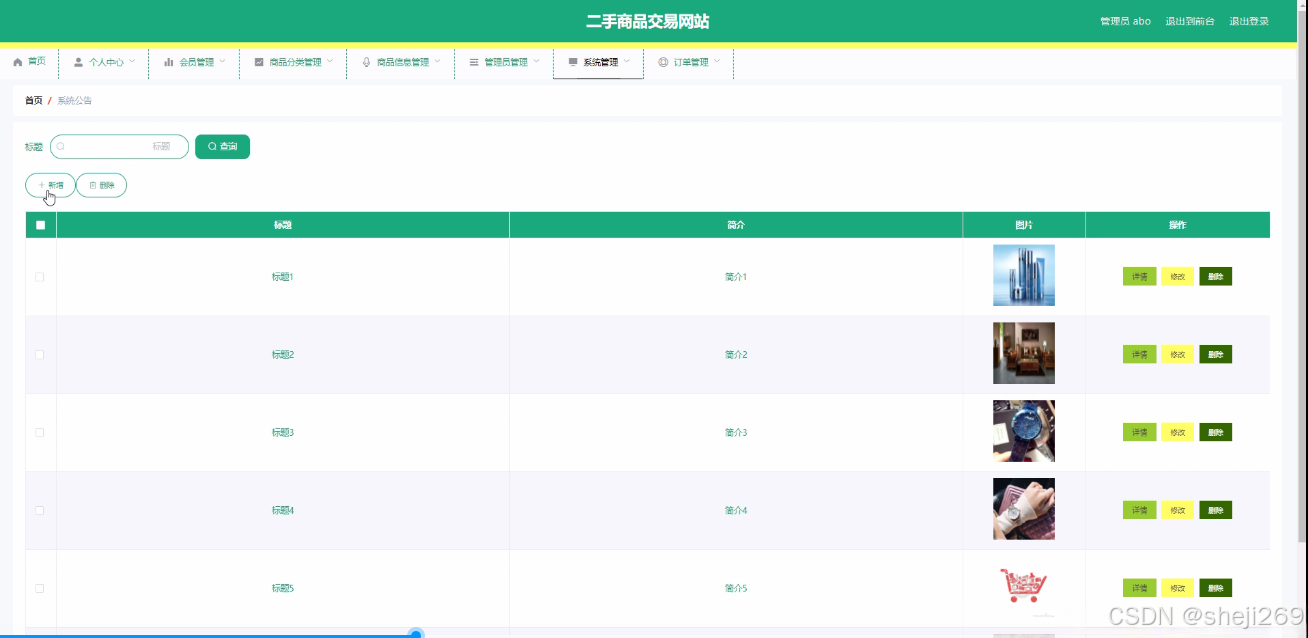Toggle the select-all checkbox in table header

click(40, 225)
